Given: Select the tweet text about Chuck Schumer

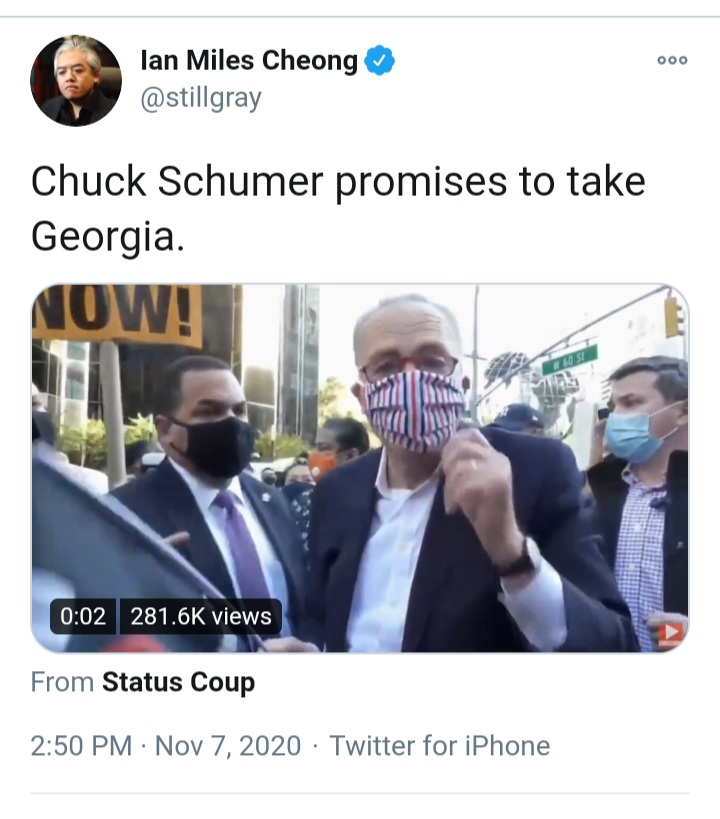Looking at the screenshot, I should pyautogui.click(x=338, y=208).
